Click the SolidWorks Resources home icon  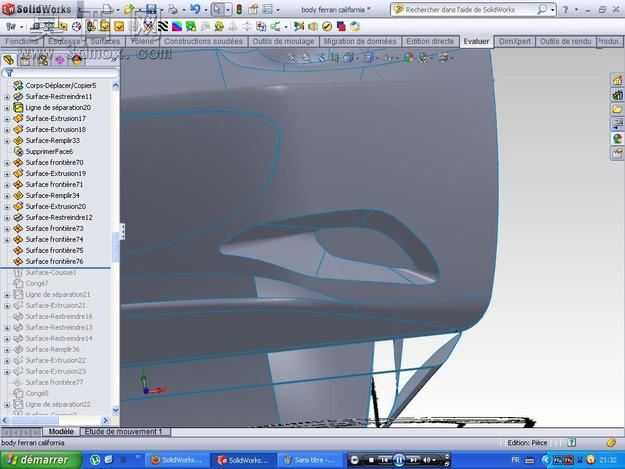coord(617,80)
